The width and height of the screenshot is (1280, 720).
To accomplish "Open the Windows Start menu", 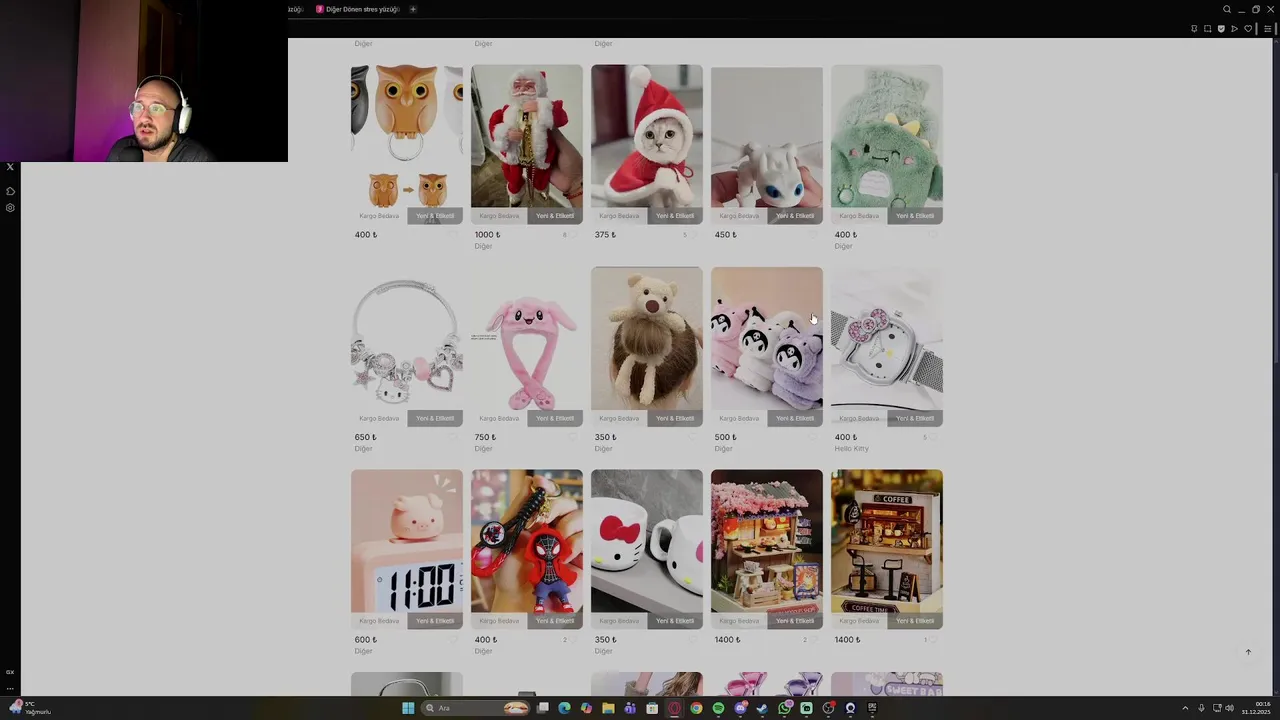I will pos(408,708).
